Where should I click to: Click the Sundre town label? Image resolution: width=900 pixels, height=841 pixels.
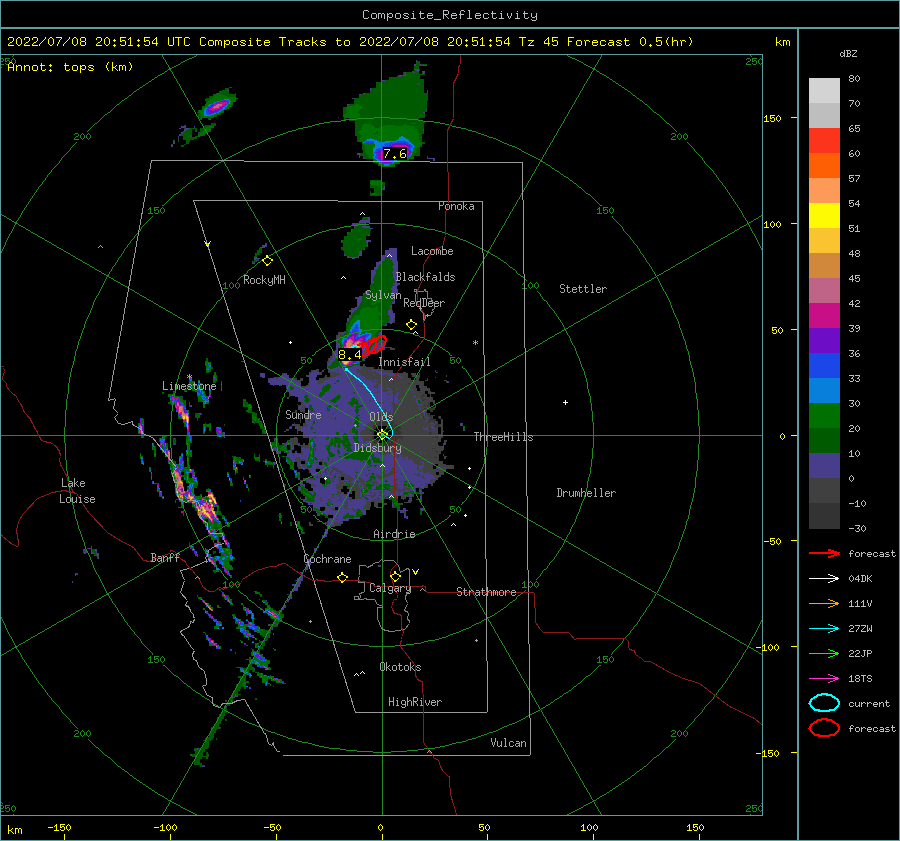coord(303,414)
